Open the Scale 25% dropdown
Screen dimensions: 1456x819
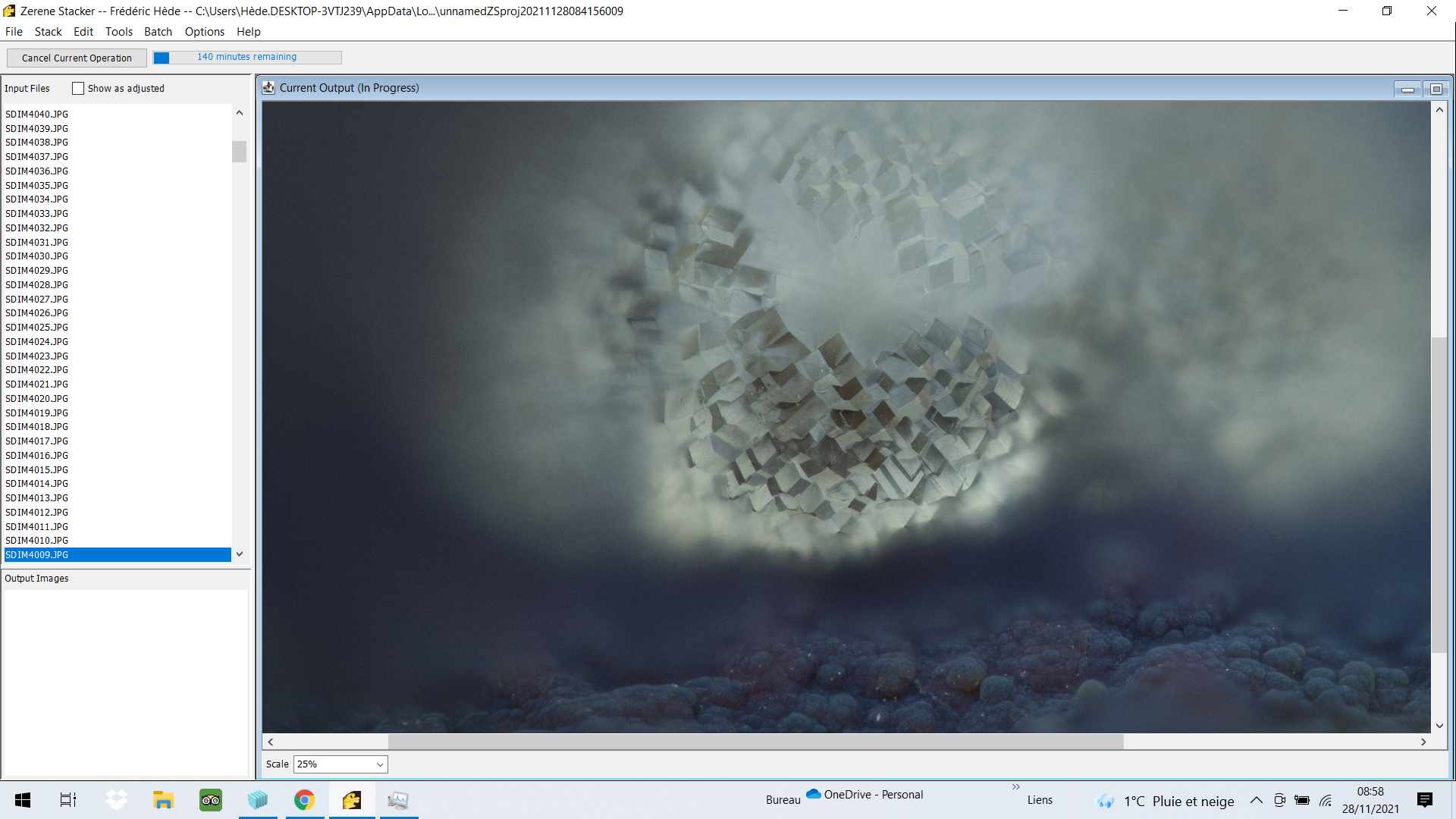pos(340,764)
